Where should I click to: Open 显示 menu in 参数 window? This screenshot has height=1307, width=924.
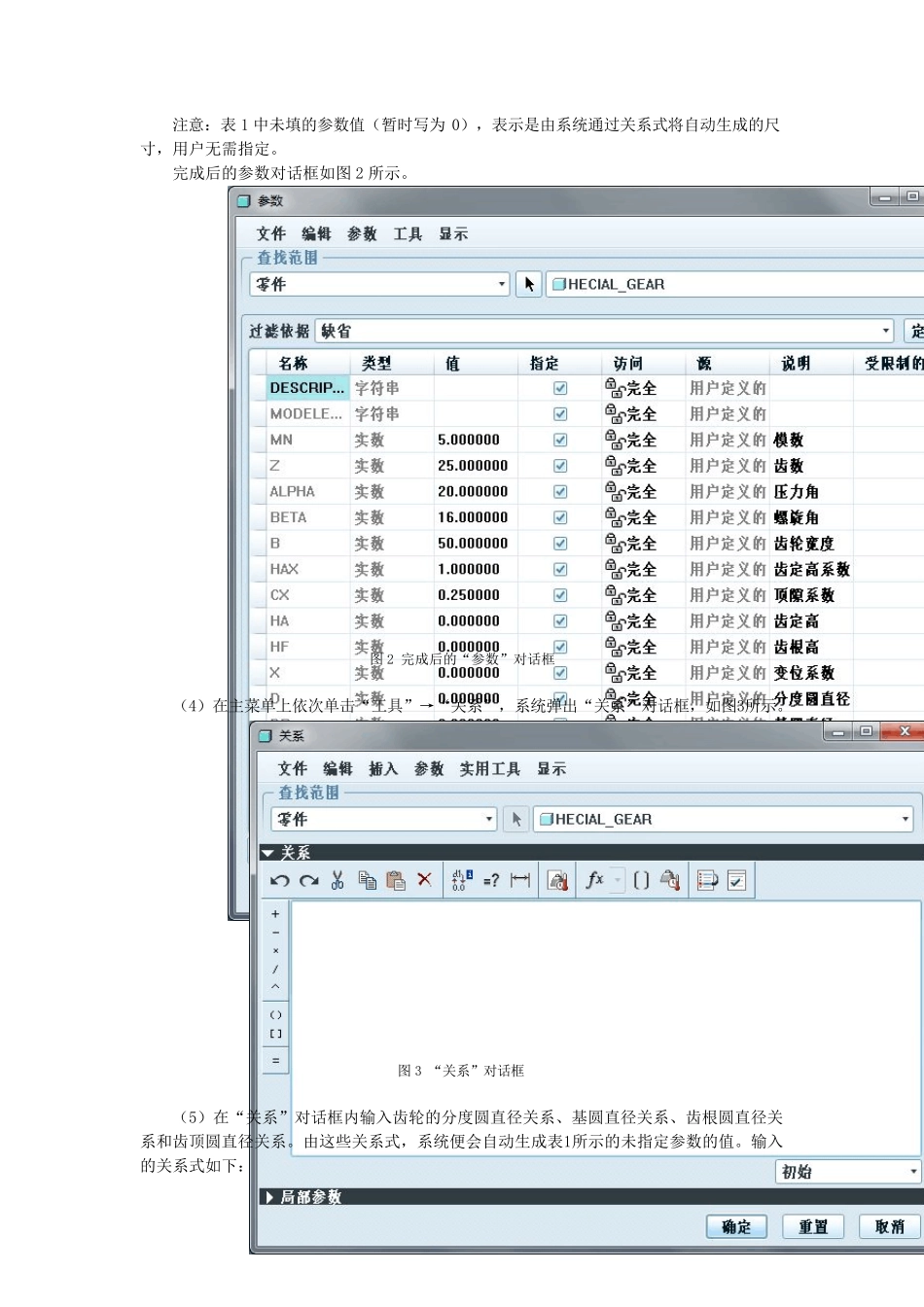click(x=453, y=234)
